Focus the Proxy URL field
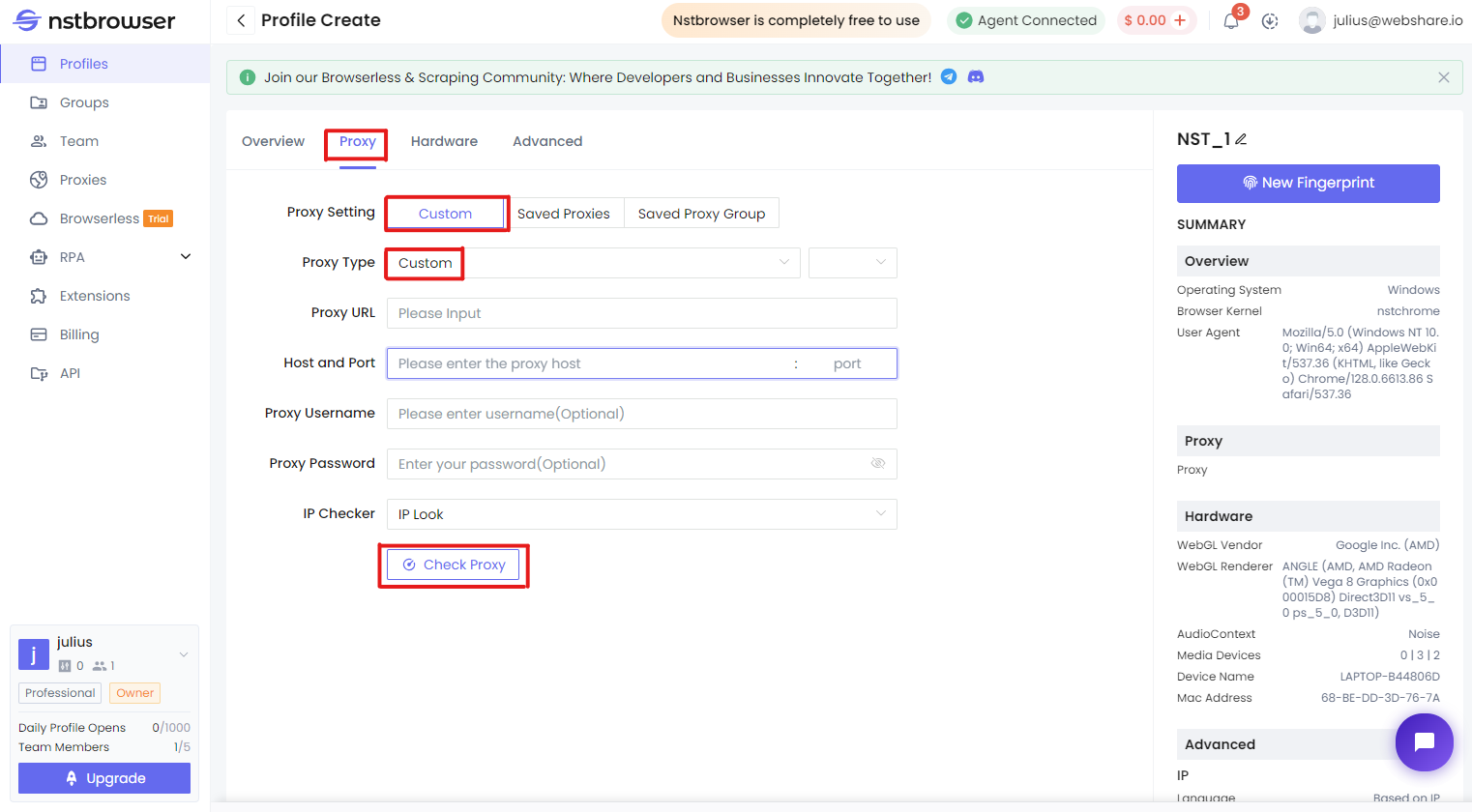The width and height of the screenshot is (1472, 812). pyautogui.click(x=642, y=313)
